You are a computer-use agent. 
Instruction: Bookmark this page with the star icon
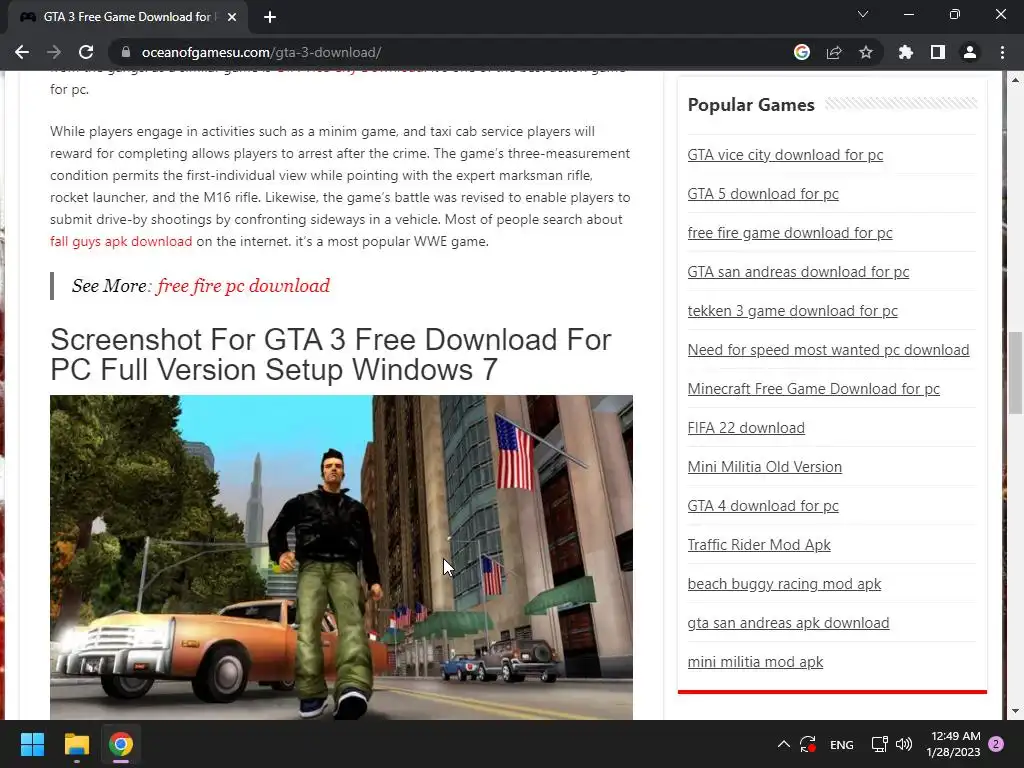pos(866,52)
